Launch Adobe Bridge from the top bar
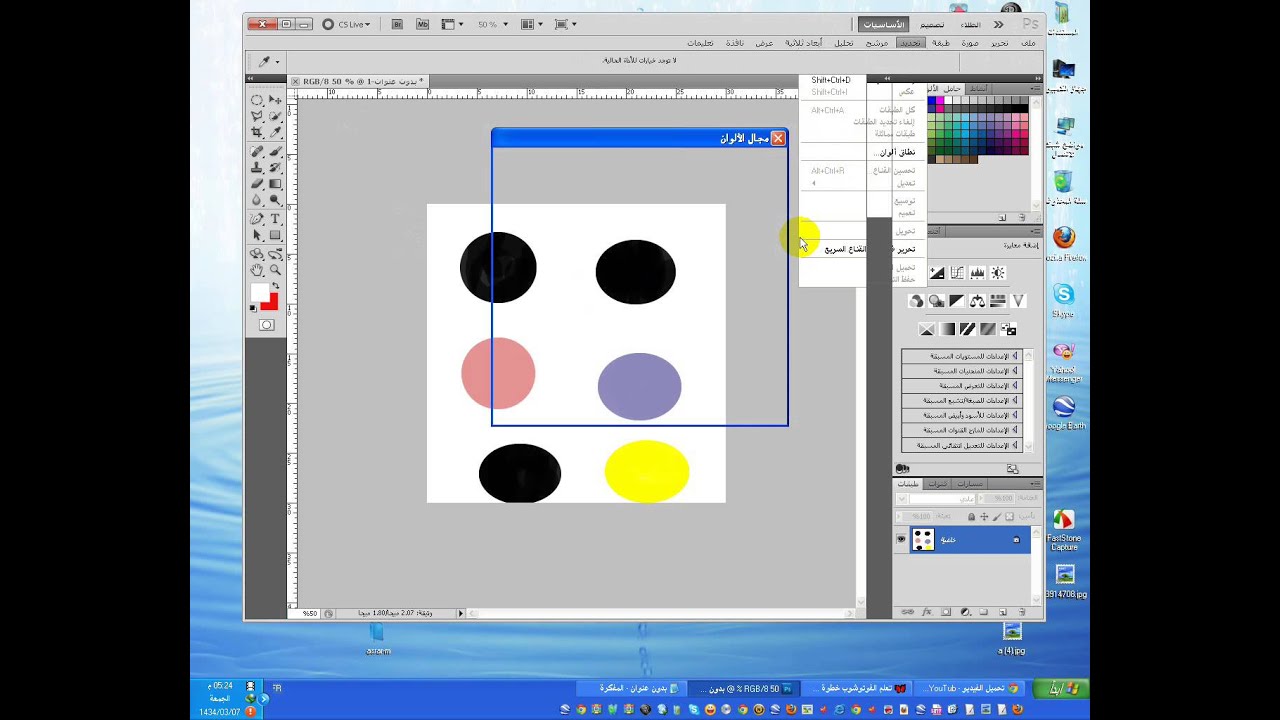The image size is (1280, 720). 398,24
